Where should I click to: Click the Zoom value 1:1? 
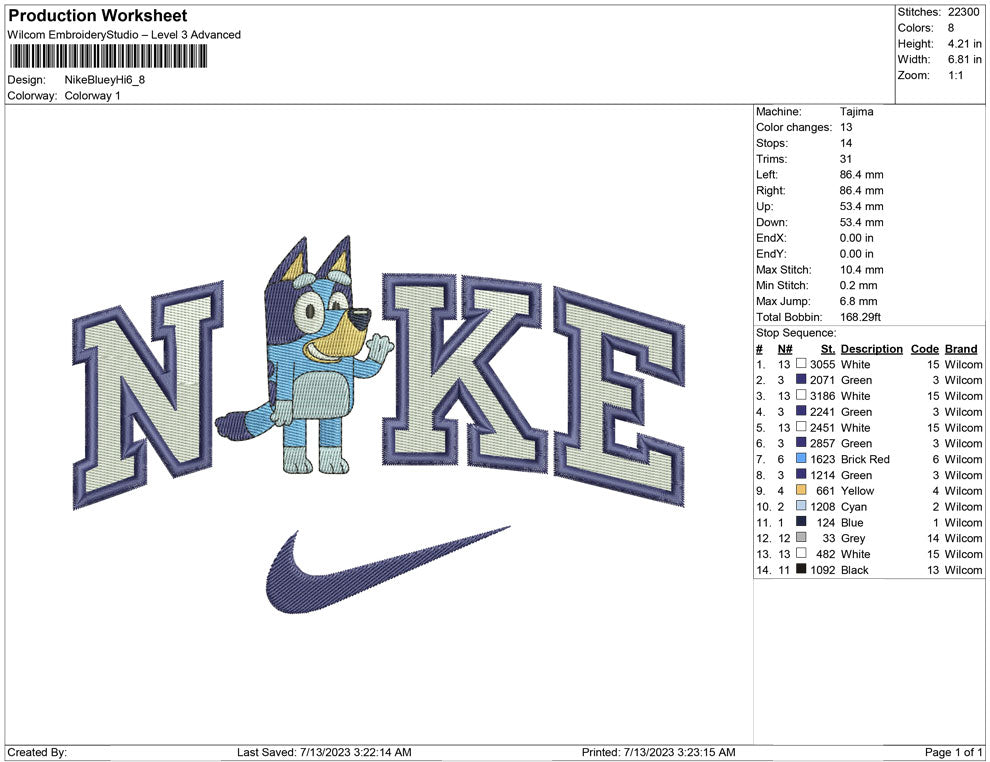tap(955, 75)
